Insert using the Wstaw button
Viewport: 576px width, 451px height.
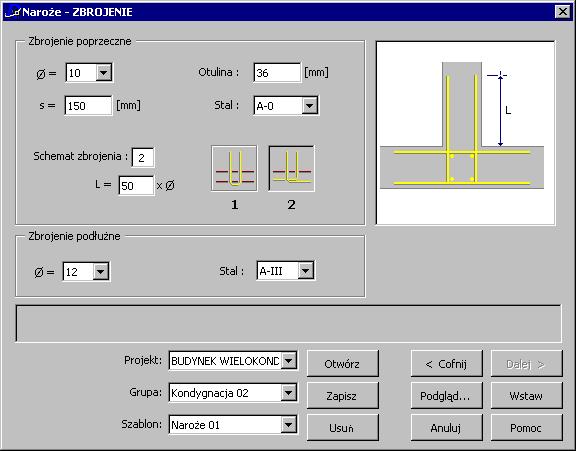point(526,396)
